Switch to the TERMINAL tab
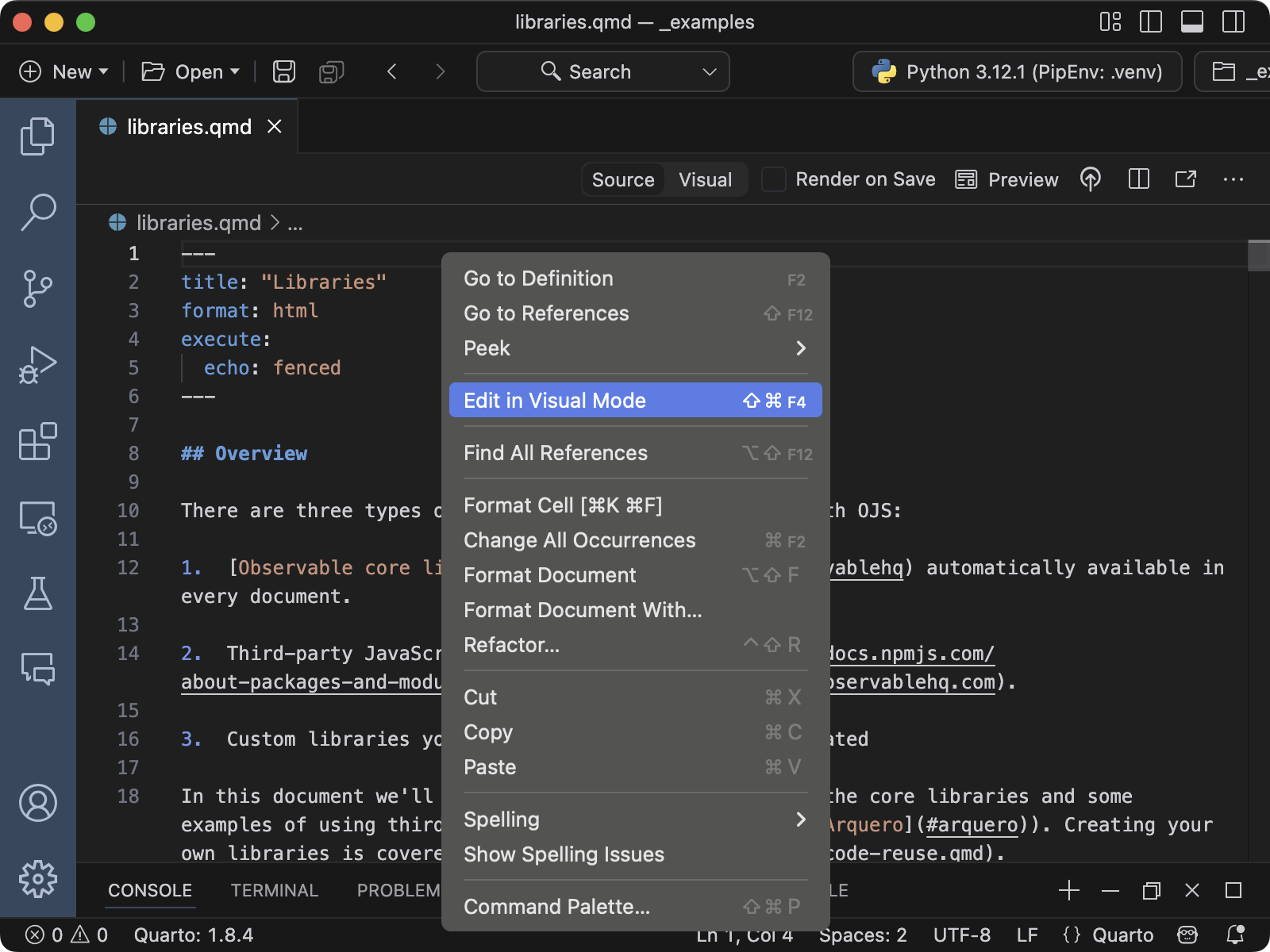 (x=274, y=890)
